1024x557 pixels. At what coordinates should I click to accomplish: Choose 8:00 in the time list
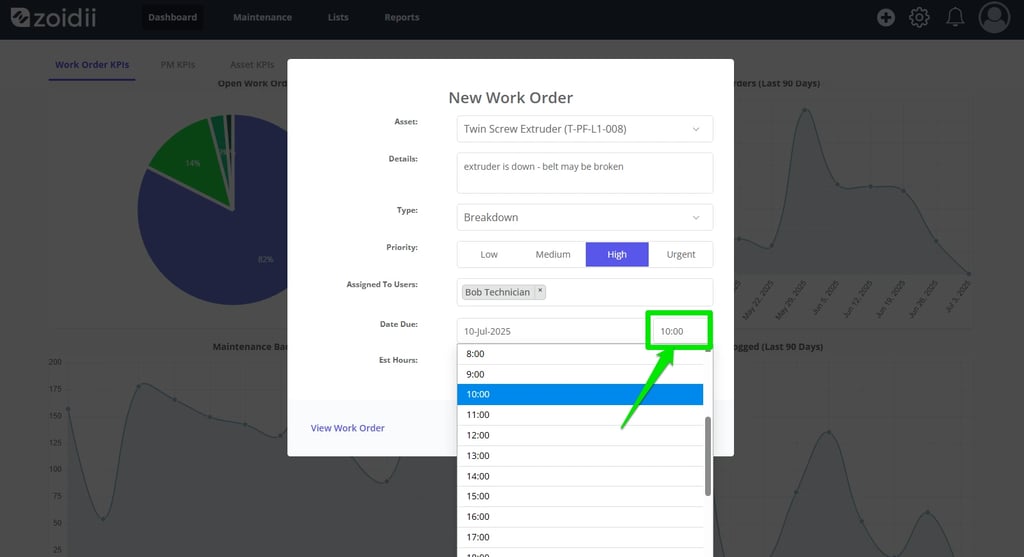pyautogui.click(x=580, y=354)
